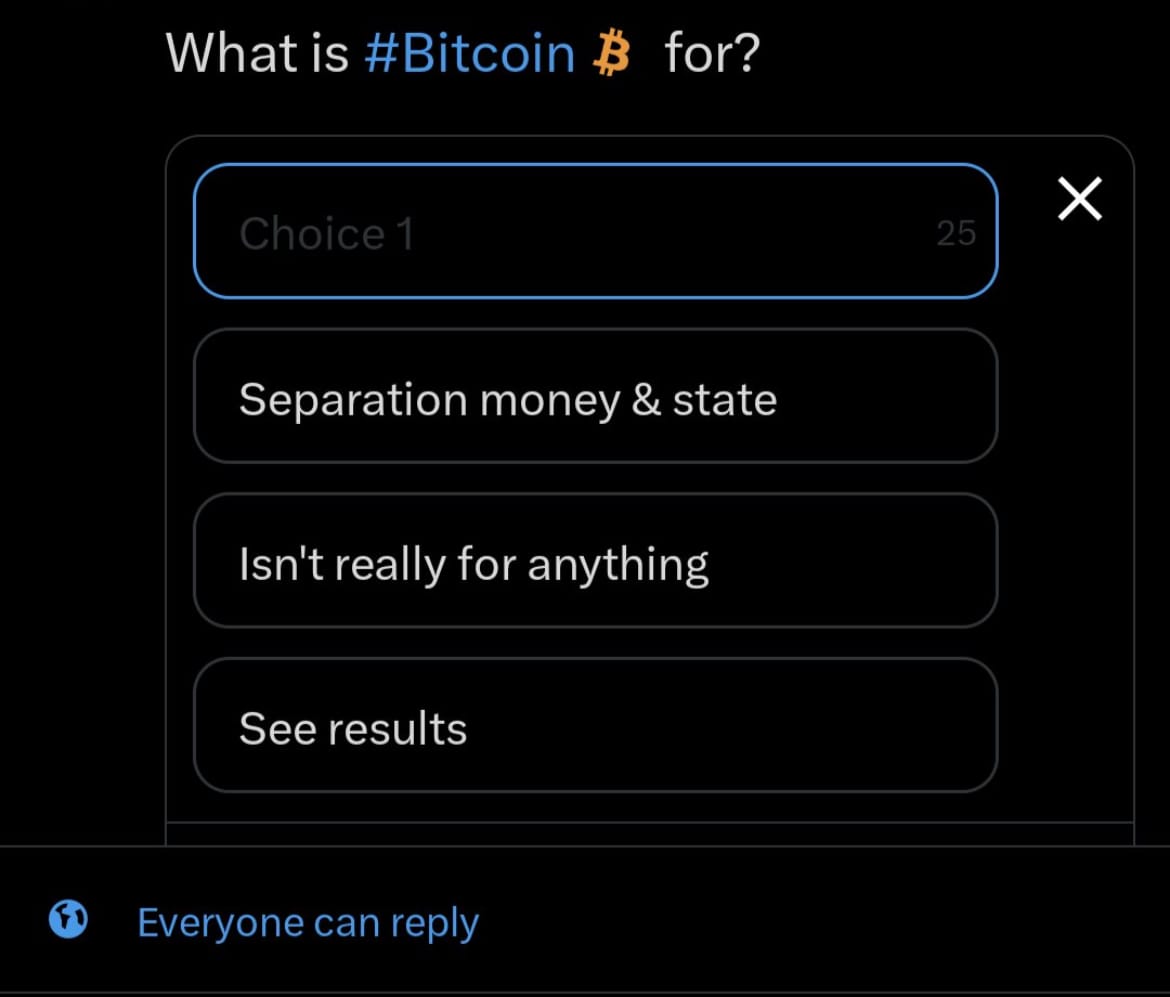Click the Everyone can reply label
The height and width of the screenshot is (997, 1170).
(309, 921)
